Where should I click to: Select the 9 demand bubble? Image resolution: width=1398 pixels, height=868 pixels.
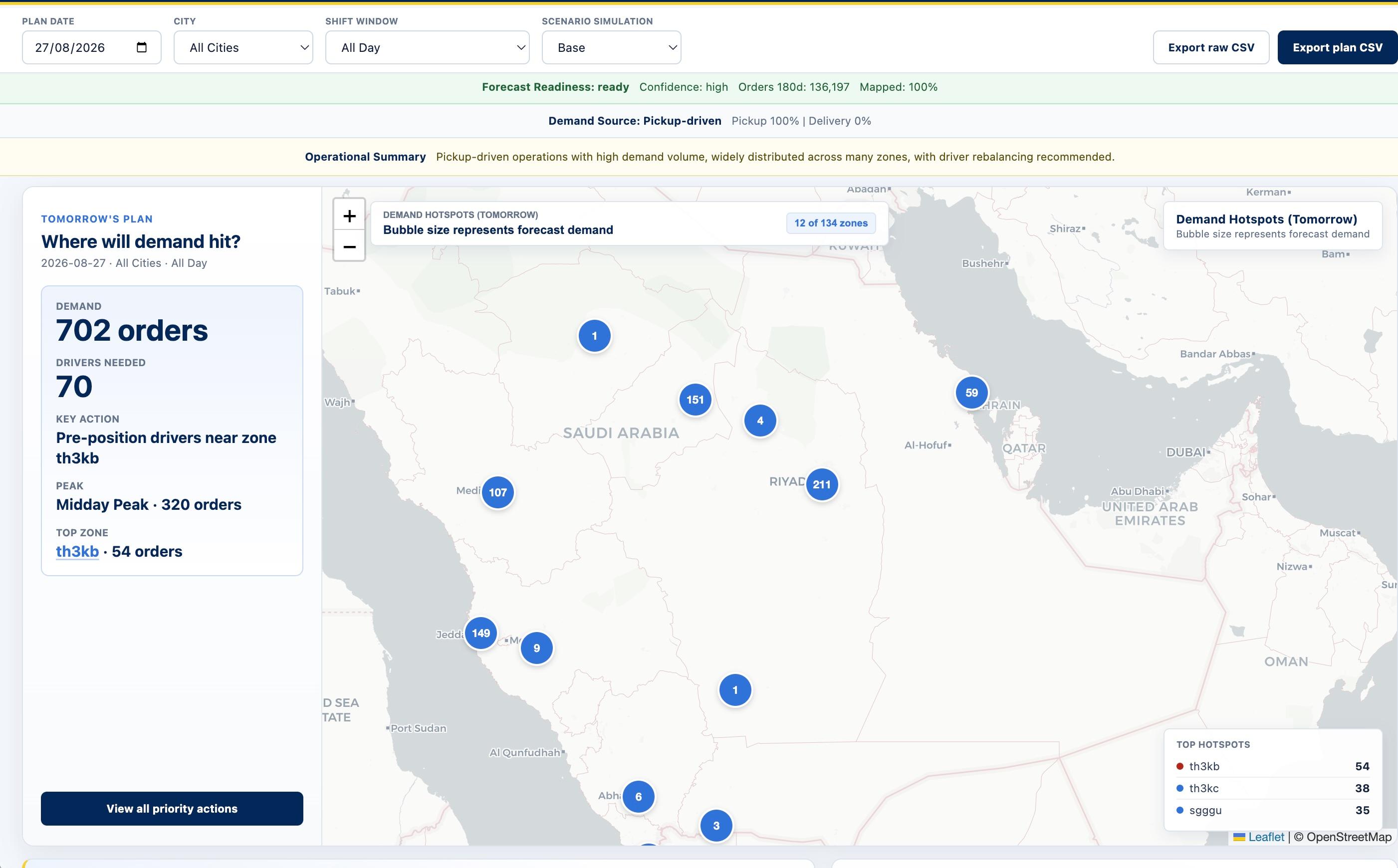tap(536, 648)
